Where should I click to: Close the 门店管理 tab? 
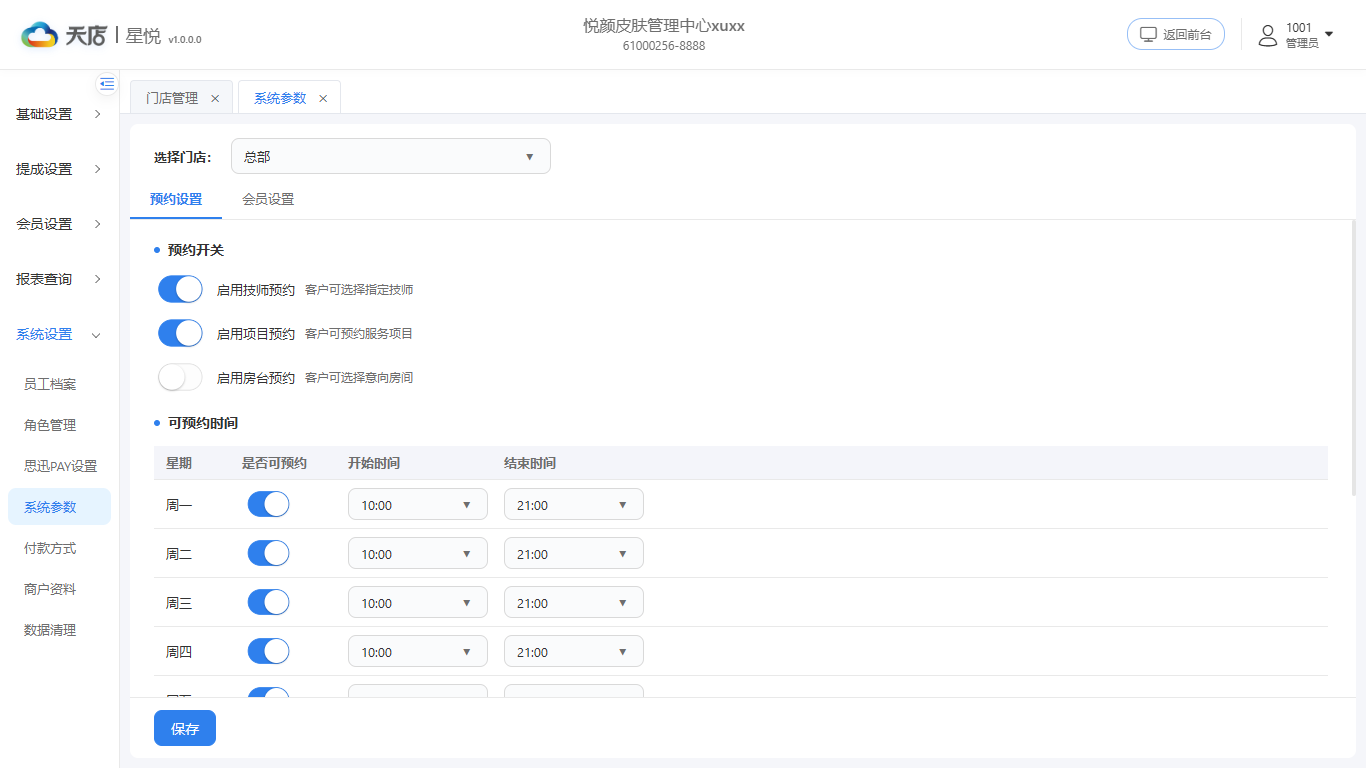[215, 98]
